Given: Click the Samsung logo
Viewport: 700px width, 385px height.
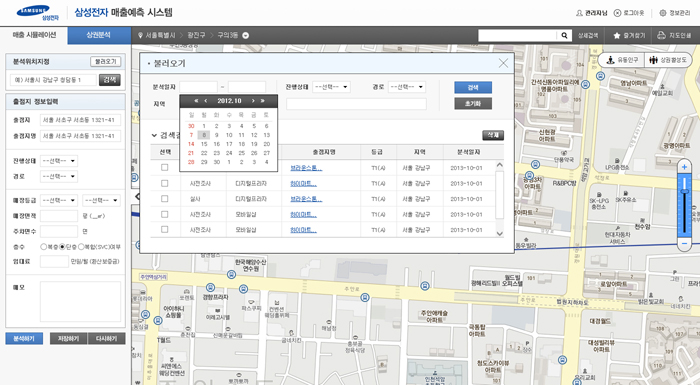Looking at the screenshot, I should pyautogui.click(x=38, y=13).
